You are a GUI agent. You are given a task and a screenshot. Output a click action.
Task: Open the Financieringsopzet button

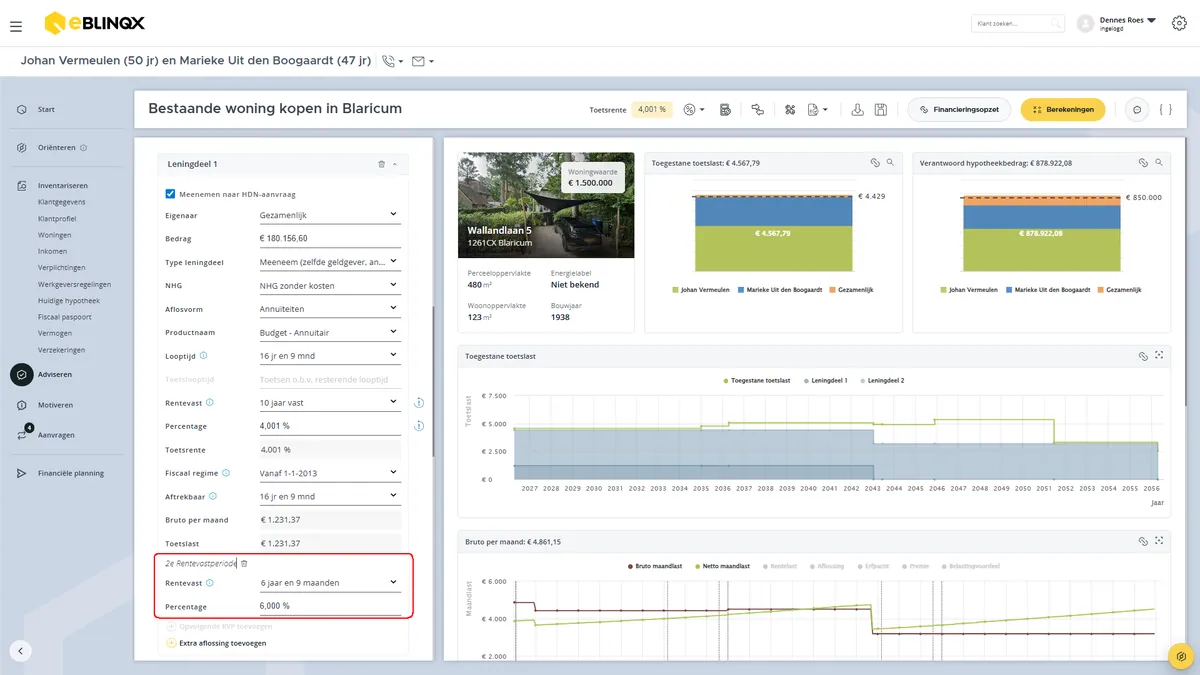coord(960,109)
